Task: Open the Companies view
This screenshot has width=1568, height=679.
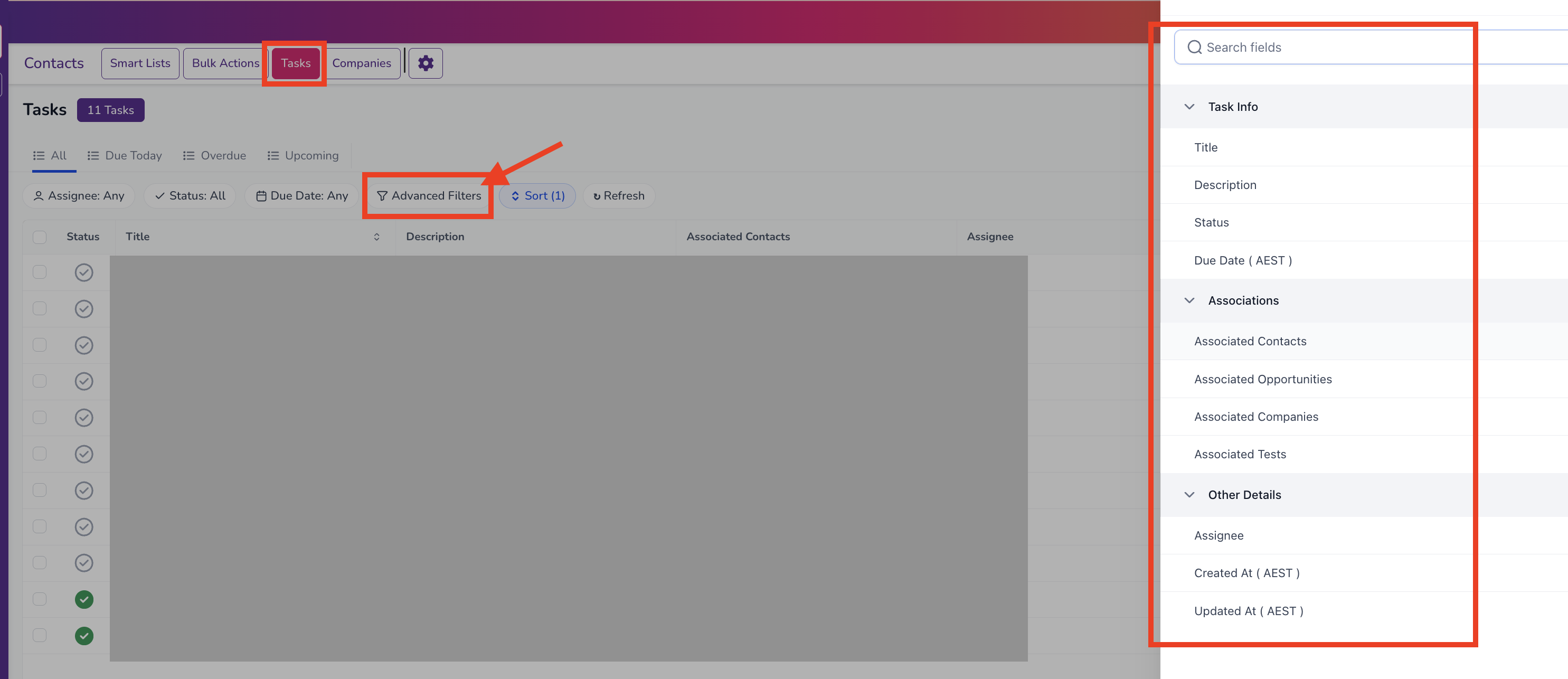Action: 362,63
